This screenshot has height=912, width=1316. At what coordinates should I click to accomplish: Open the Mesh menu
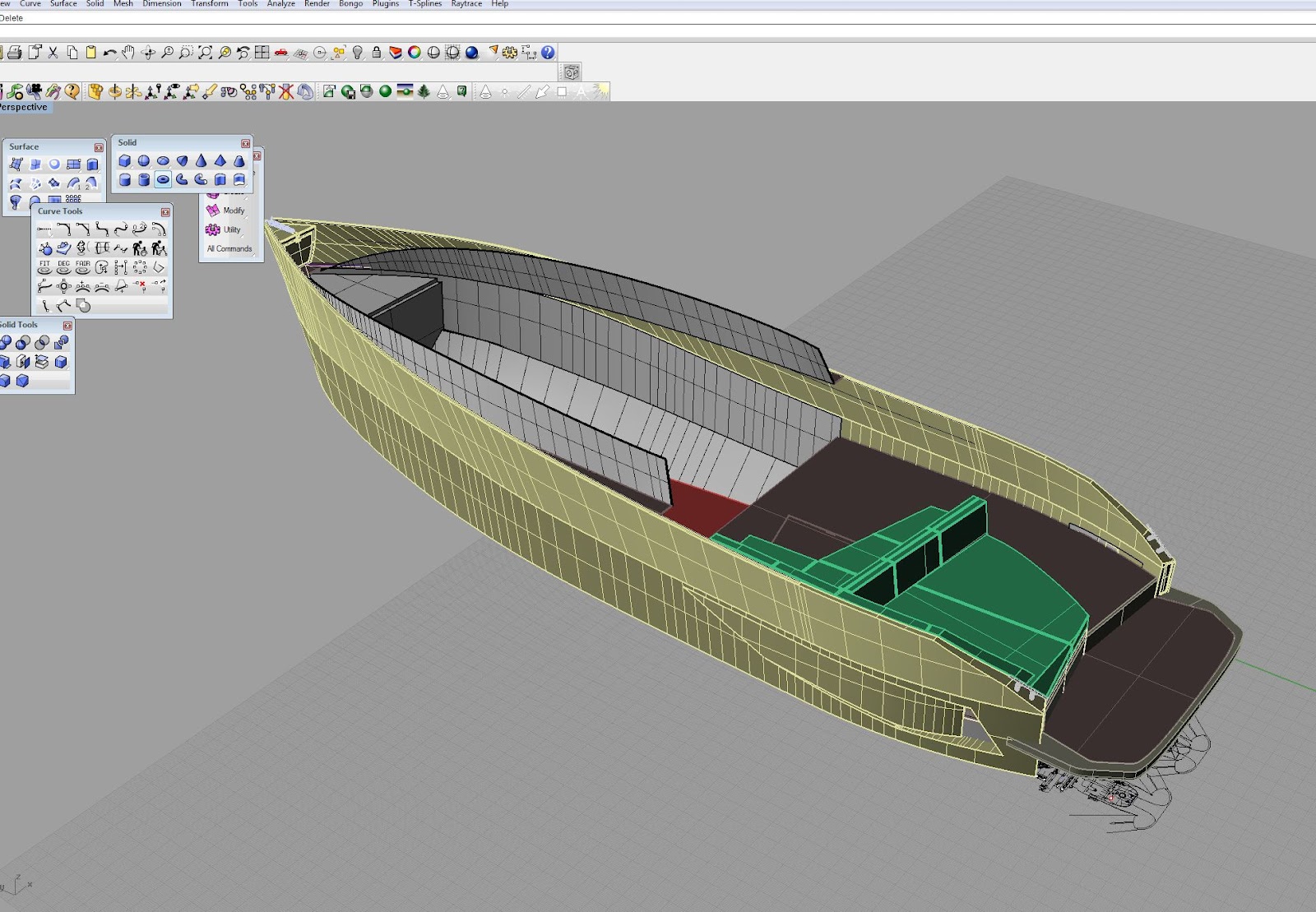click(123, 4)
